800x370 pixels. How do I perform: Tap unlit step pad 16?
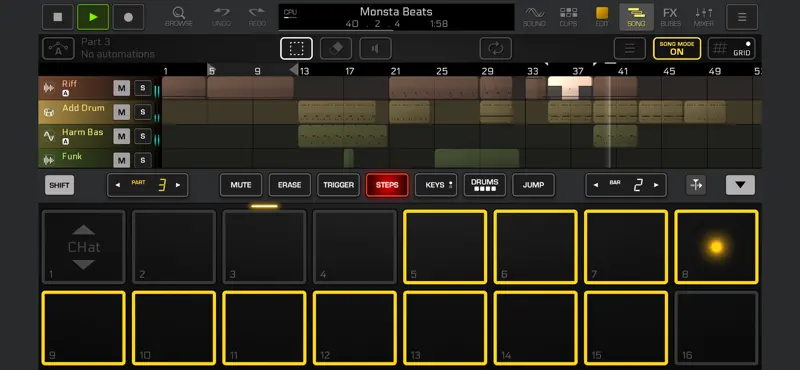716,328
